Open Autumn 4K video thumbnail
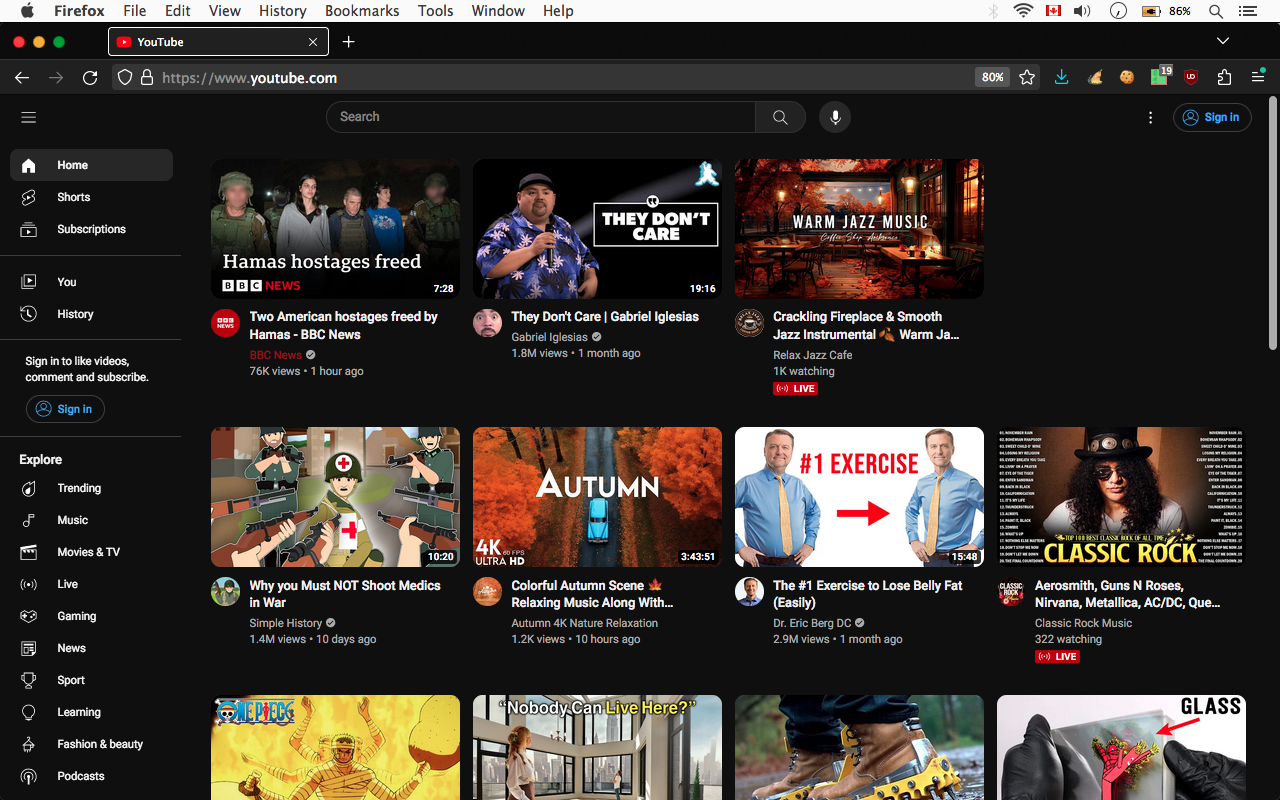1280x800 pixels. (x=597, y=497)
